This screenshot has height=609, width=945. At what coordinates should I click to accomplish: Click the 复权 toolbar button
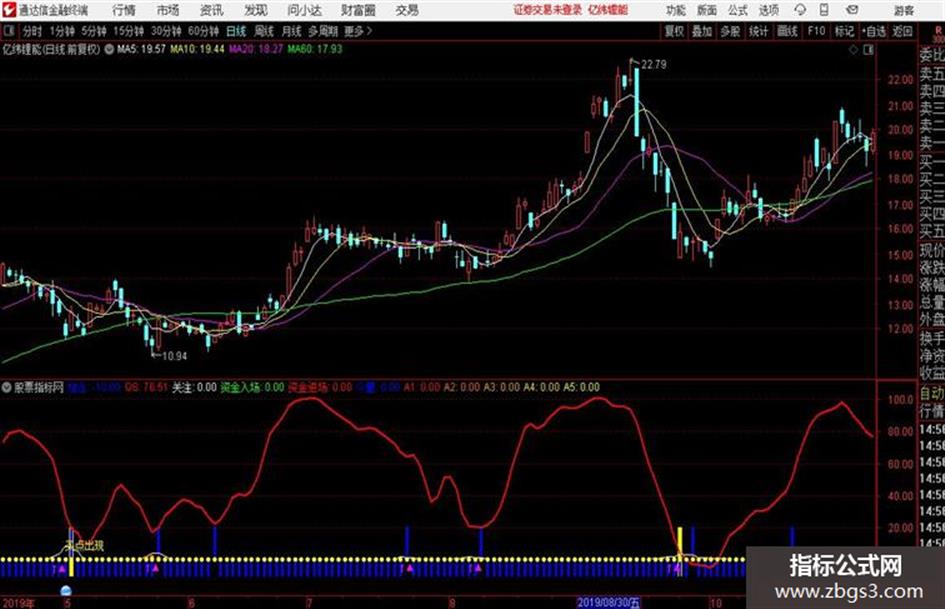pyautogui.click(x=674, y=31)
